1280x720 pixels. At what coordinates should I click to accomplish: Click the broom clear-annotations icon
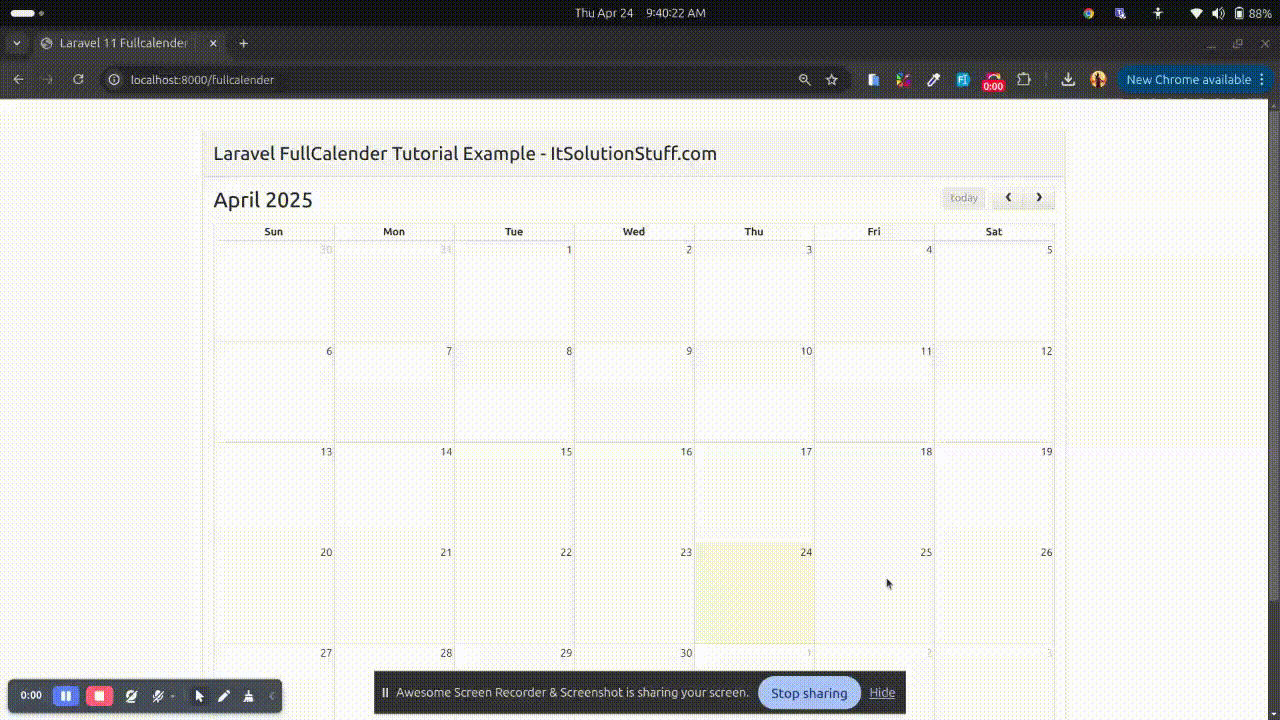pos(248,696)
